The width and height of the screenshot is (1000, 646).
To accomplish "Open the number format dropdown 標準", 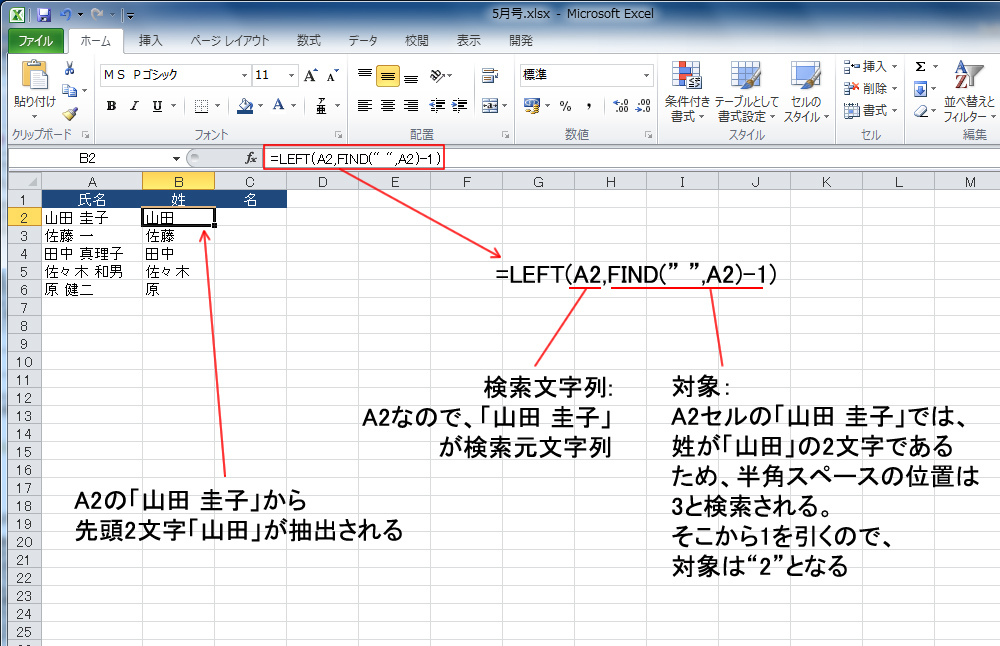I will tap(646, 75).
